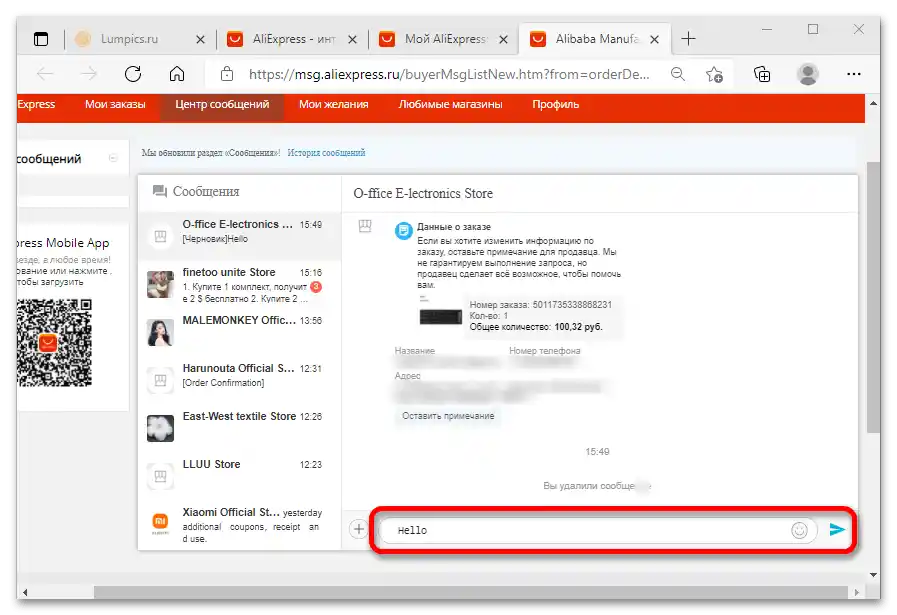The height and width of the screenshot is (615, 897).
Task: Switch to the Мой AliExpress tab
Action: tap(446, 39)
